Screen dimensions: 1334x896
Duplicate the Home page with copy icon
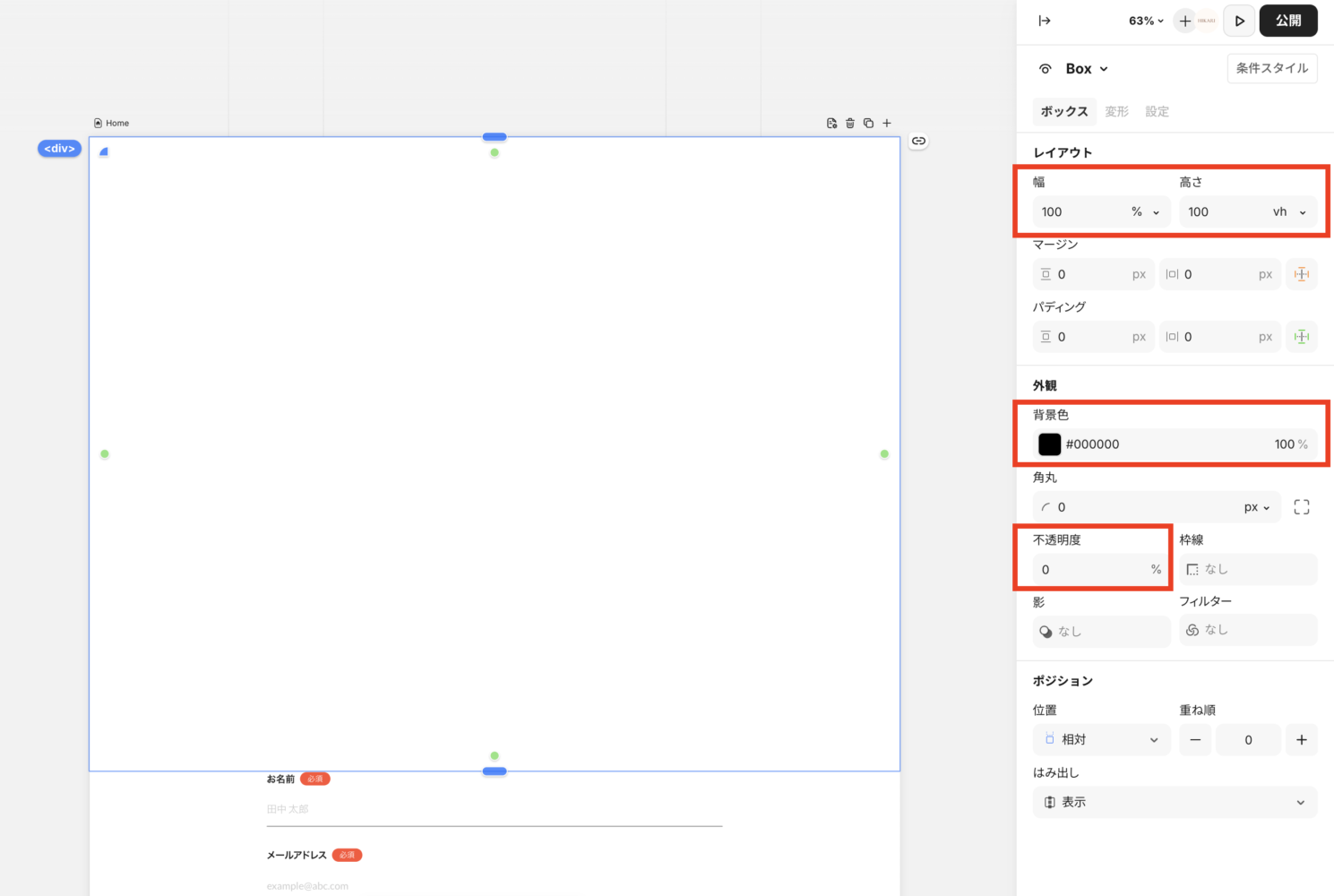tap(868, 124)
